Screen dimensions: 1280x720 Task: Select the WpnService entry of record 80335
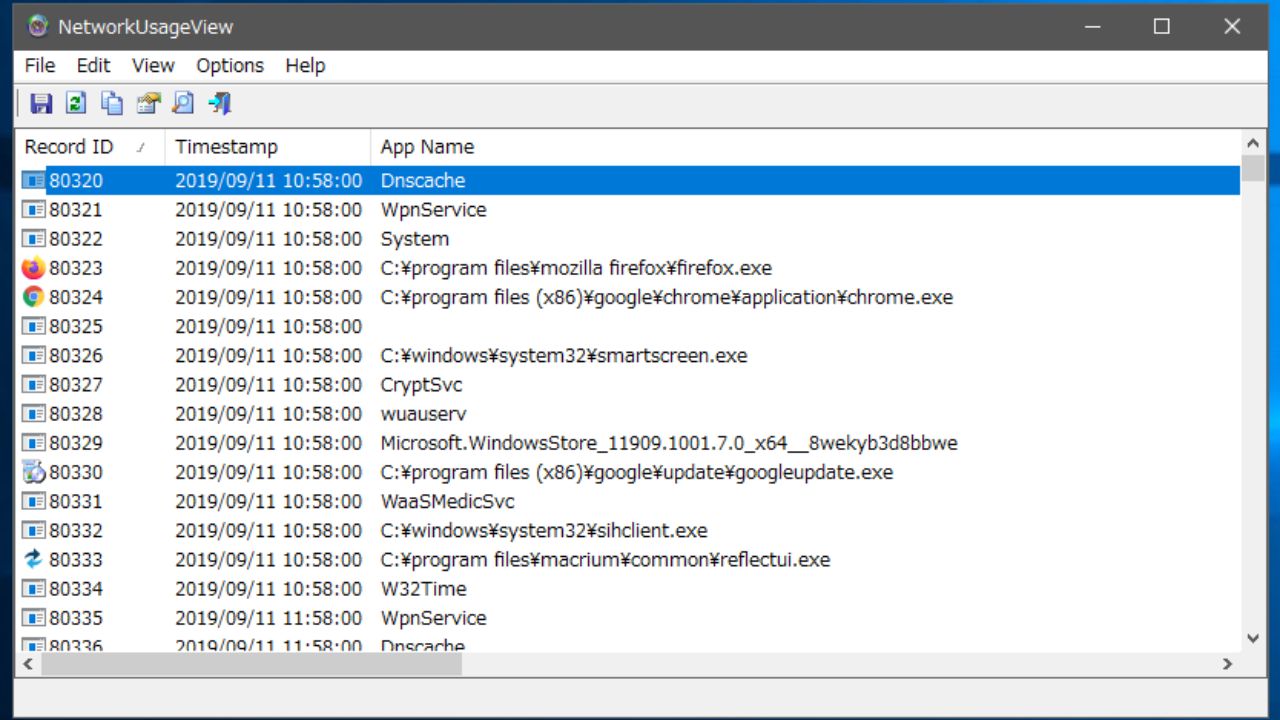click(x=433, y=618)
